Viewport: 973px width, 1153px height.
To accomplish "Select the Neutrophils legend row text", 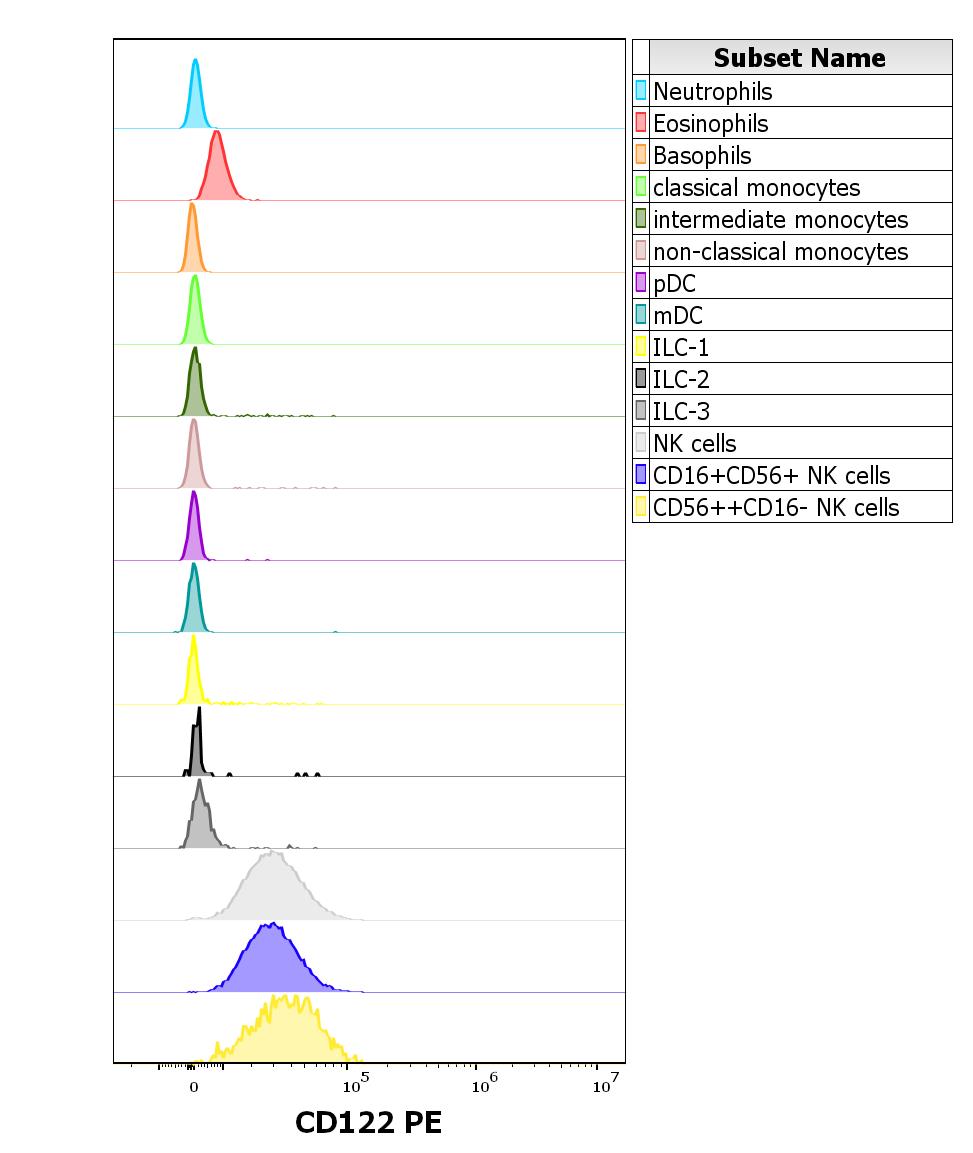I will pyautogui.click(x=713, y=91).
